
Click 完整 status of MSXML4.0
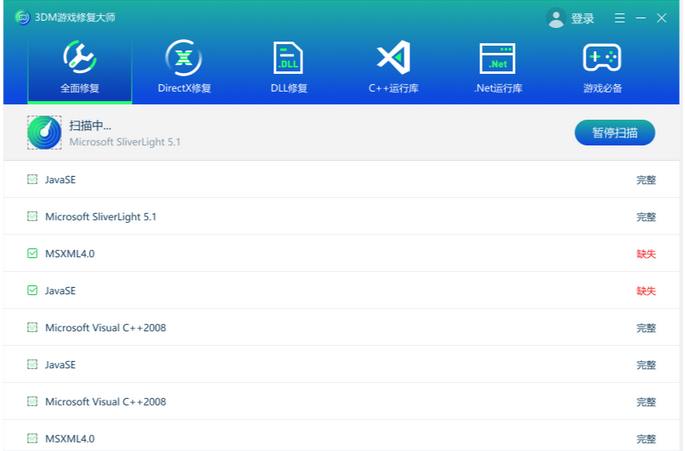pyautogui.click(x=646, y=439)
